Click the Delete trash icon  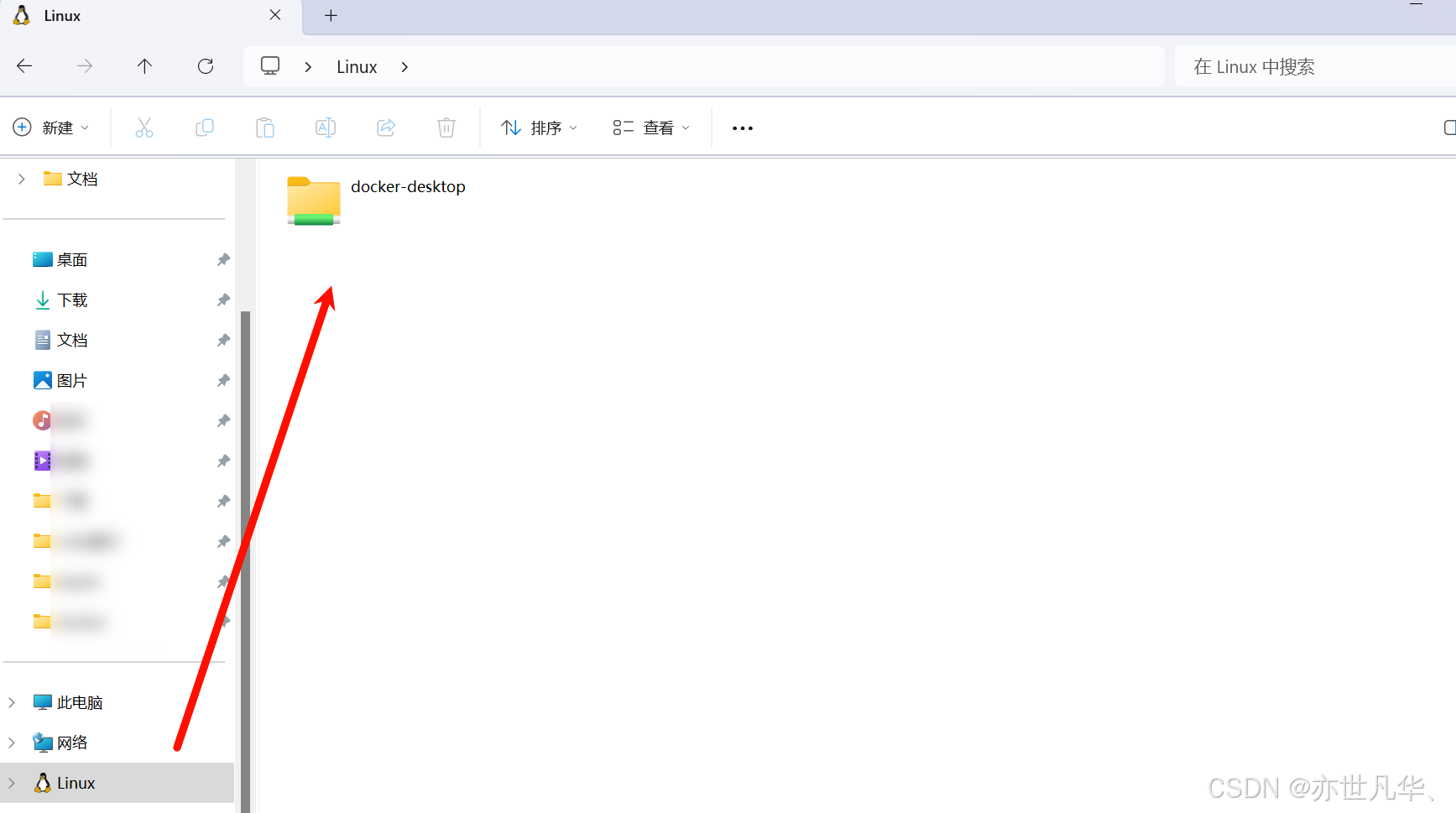click(446, 128)
